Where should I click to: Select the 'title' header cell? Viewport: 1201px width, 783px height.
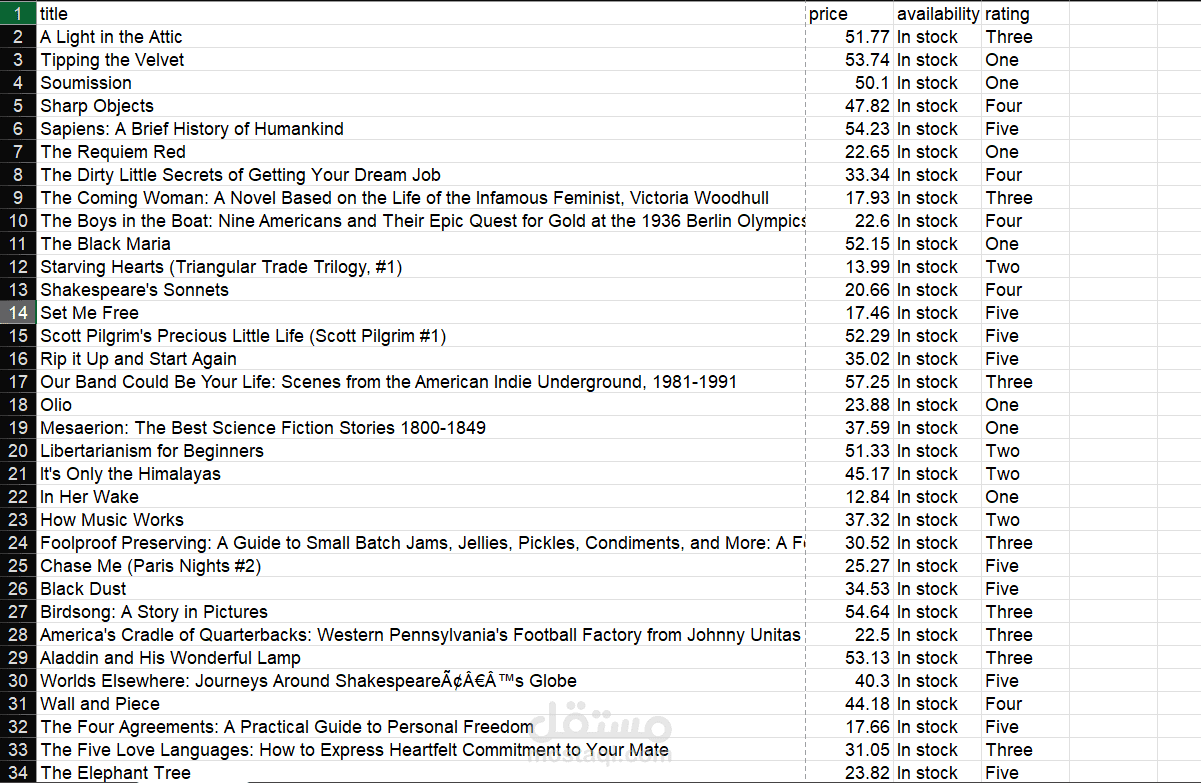coord(422,14)
